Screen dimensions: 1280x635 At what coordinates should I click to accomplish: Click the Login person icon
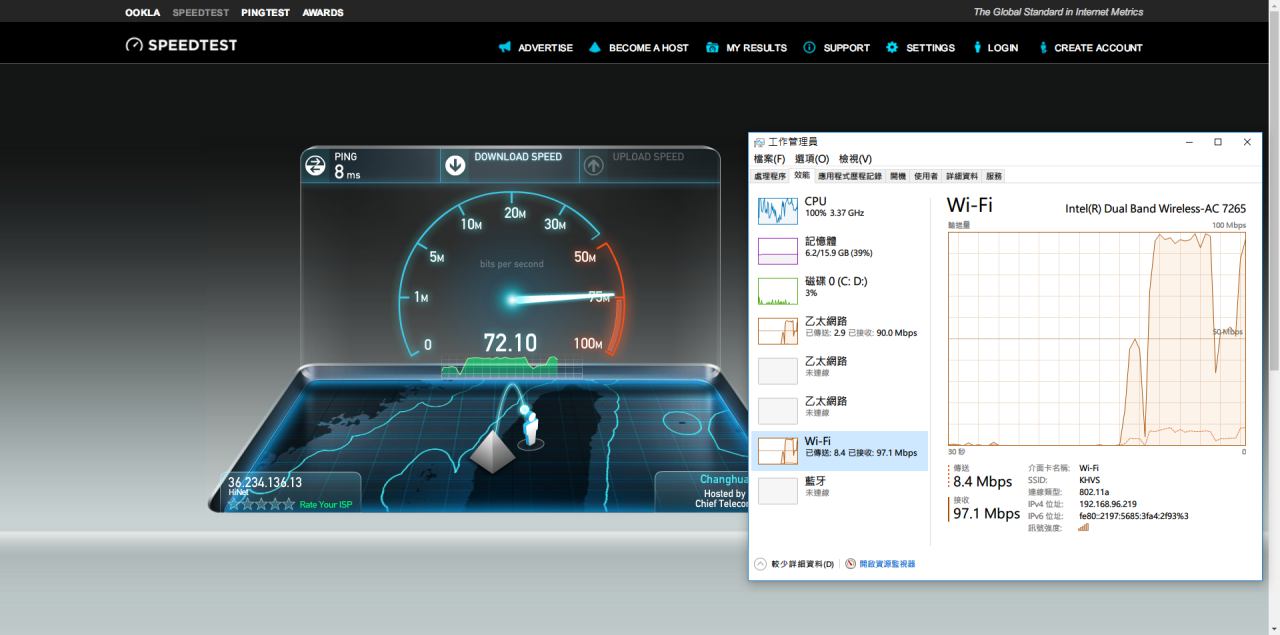coord(977,47)
